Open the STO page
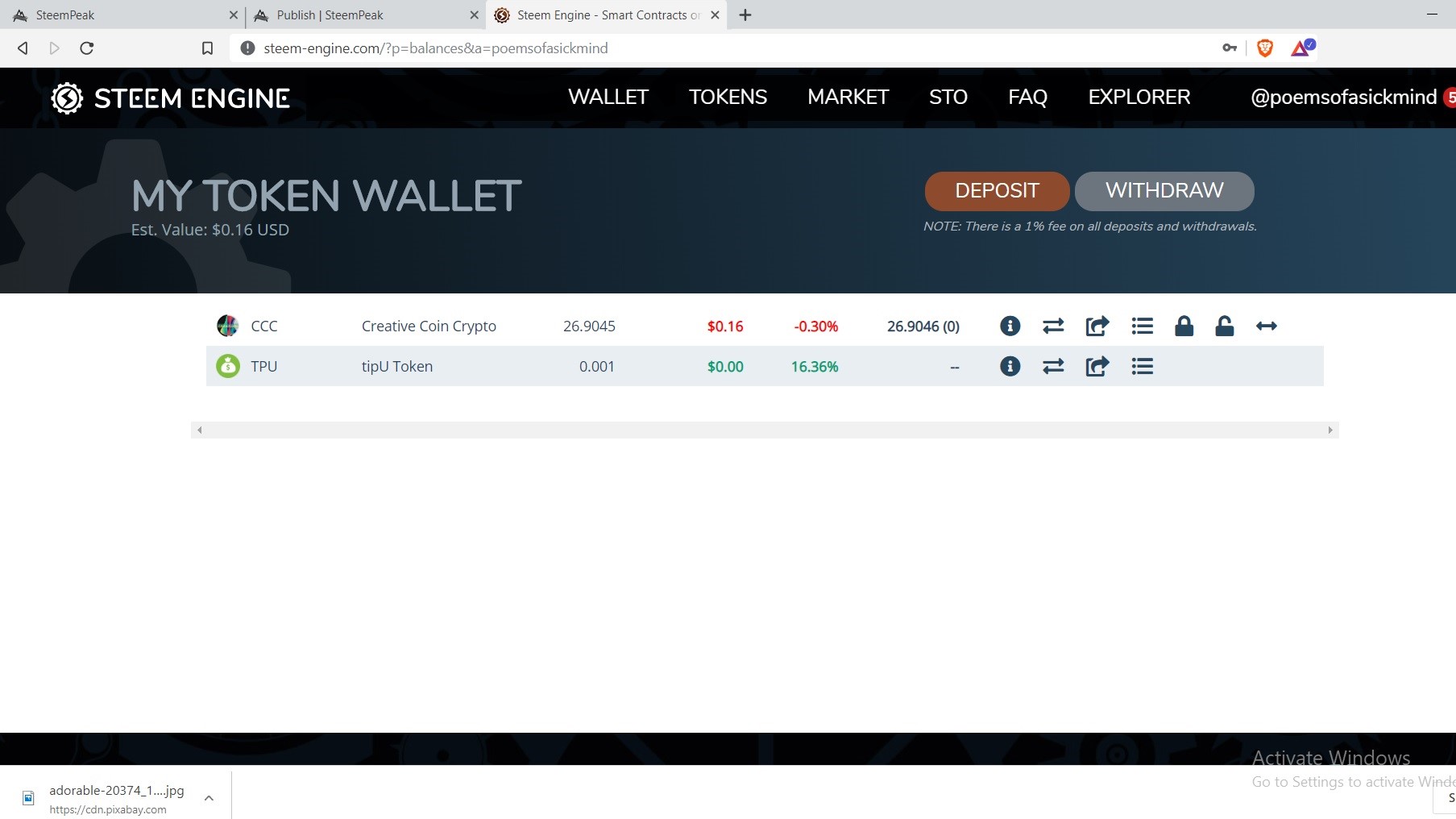The width and height of the screenshot is (1456, 819). pyautogui.click(x=948, y=98)
